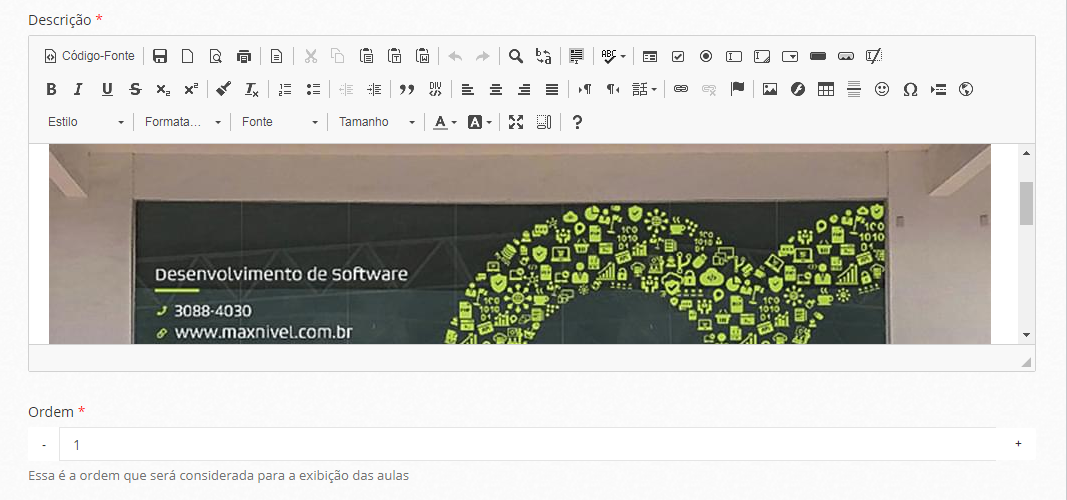Screen dimensions: 1067x500
Task: Click the Increase Indent icon
Action: click(374, 89)
